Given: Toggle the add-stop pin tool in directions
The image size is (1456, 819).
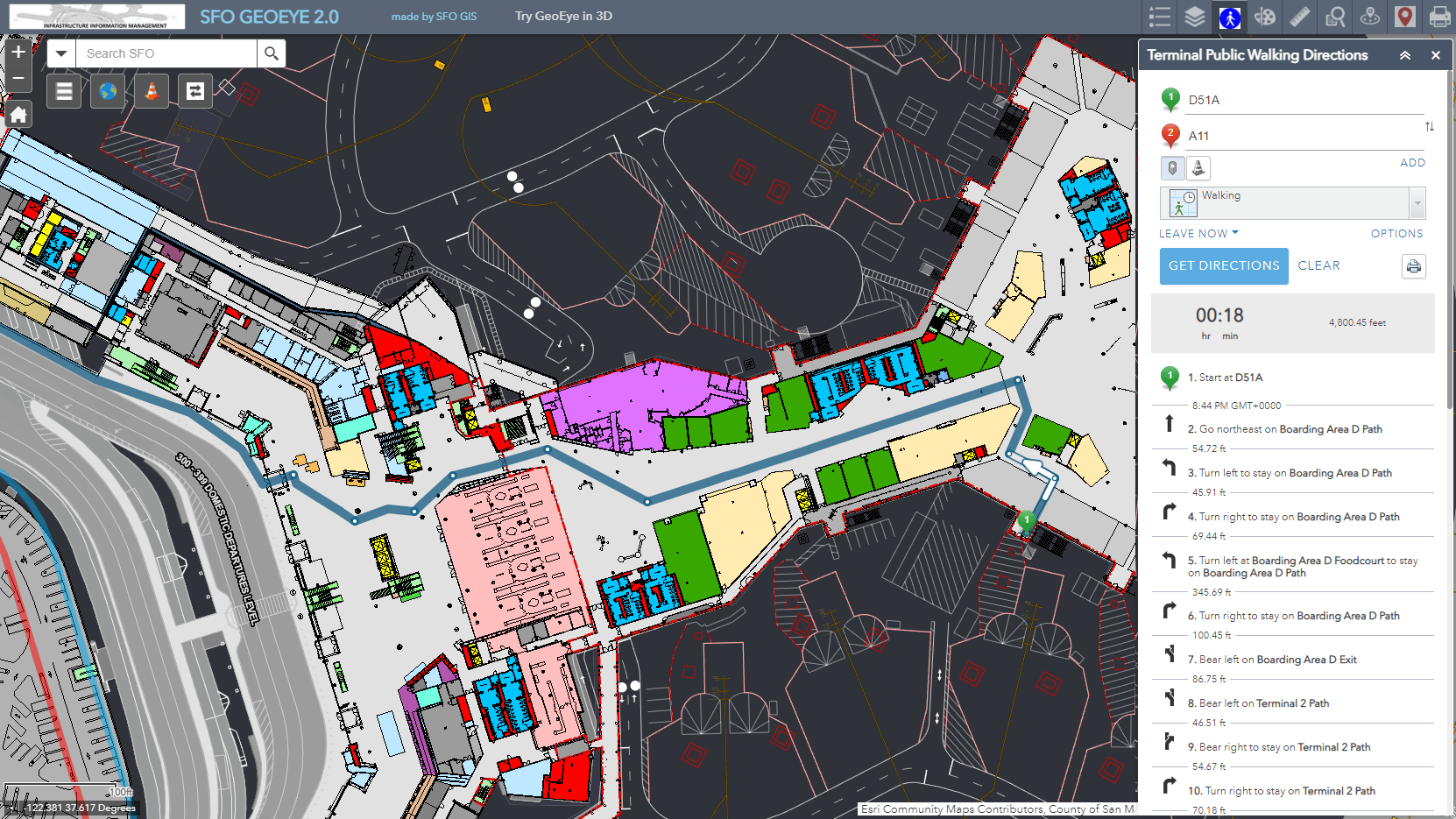Looking at the screenshot, I should pyautogui.click(x=1172, y=167).
